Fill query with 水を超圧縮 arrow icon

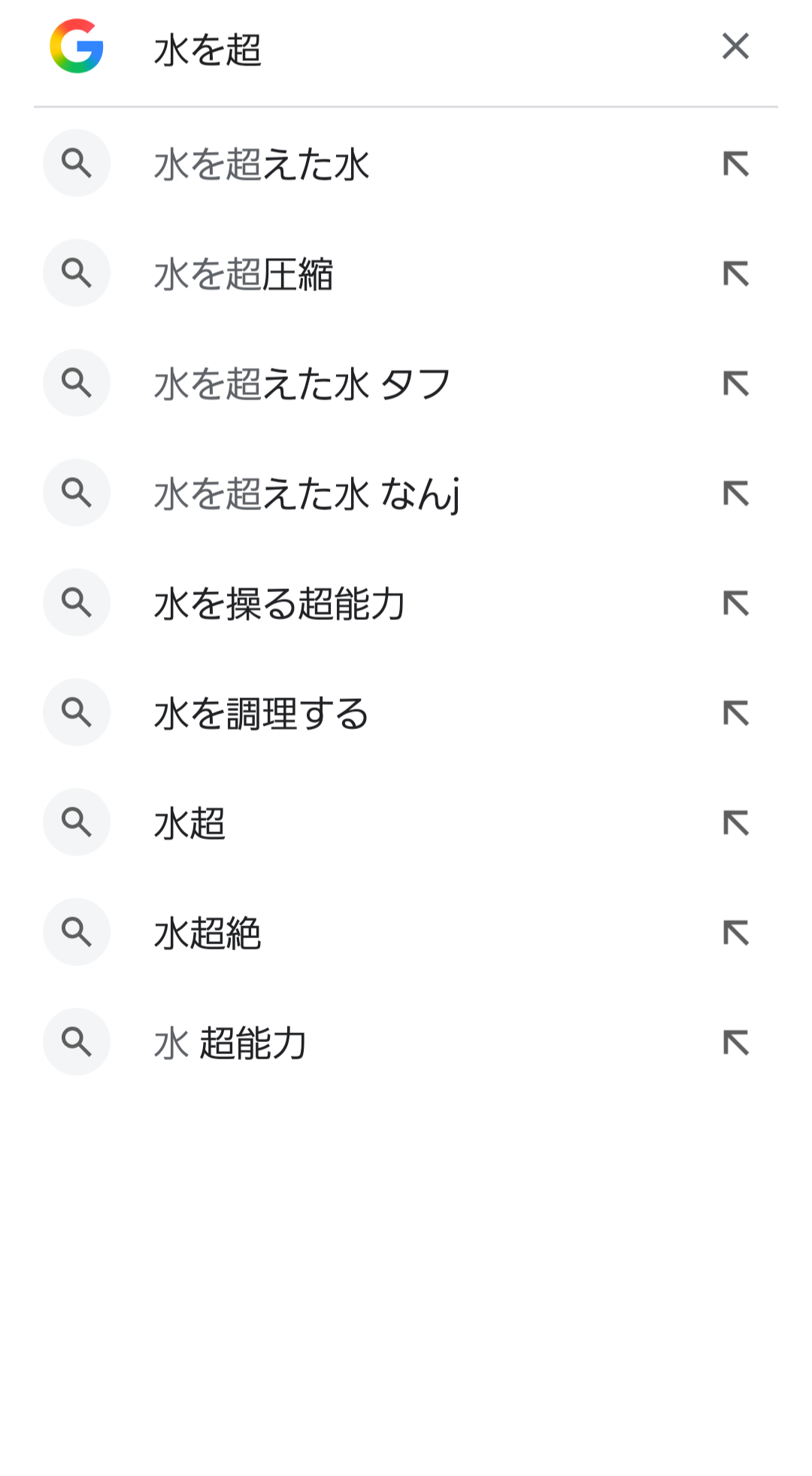[x=736, y=274]
